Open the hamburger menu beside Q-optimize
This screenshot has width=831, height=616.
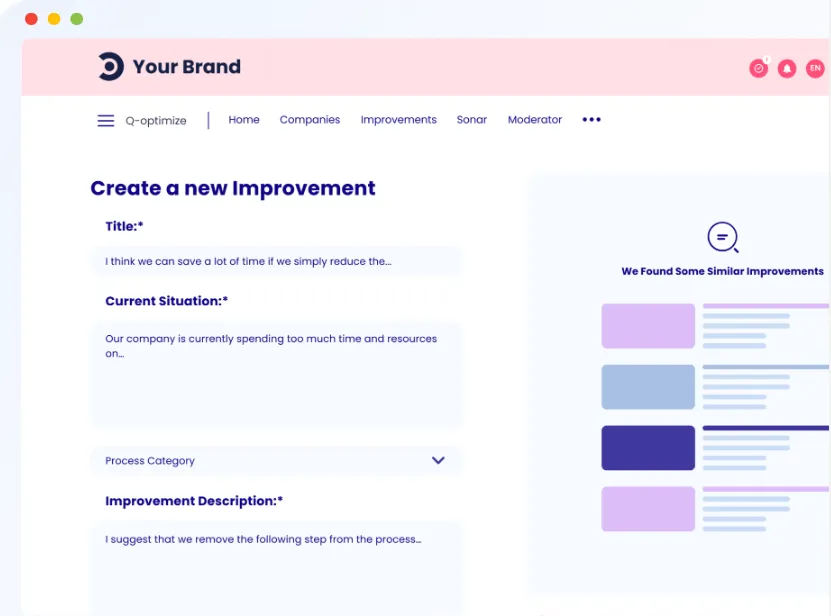(105, 121)
